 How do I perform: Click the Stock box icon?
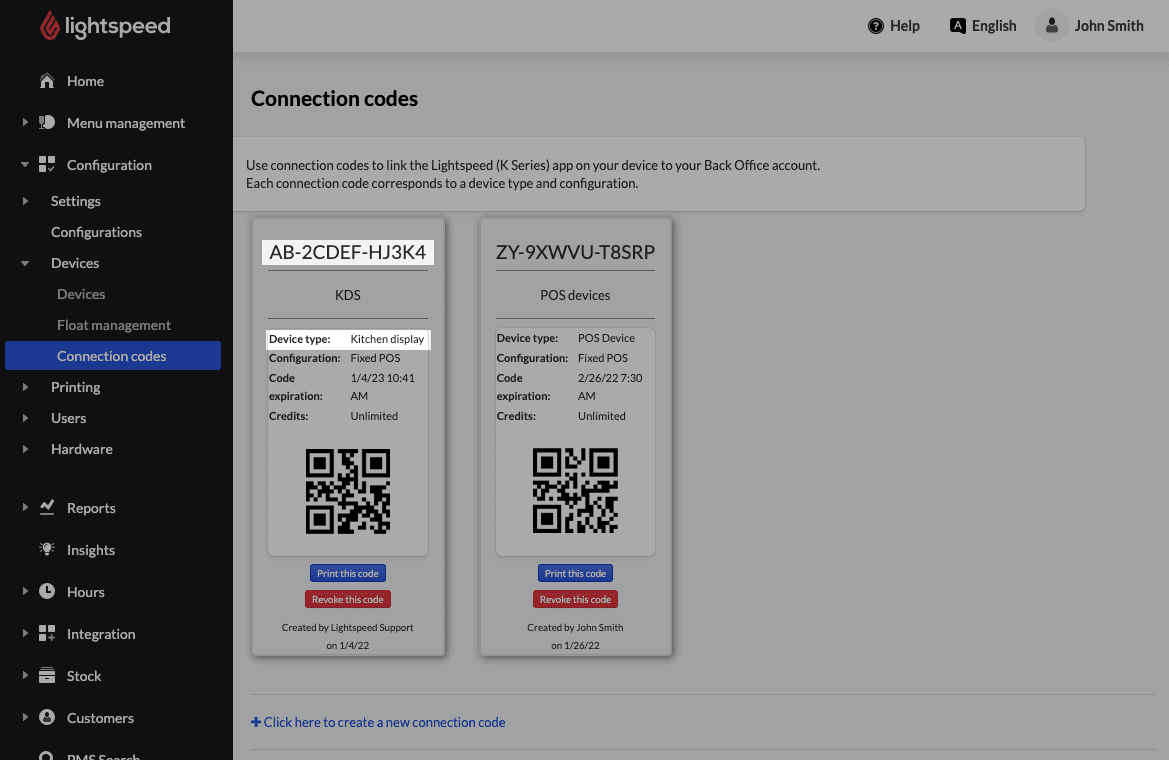[x=47, y=676]
